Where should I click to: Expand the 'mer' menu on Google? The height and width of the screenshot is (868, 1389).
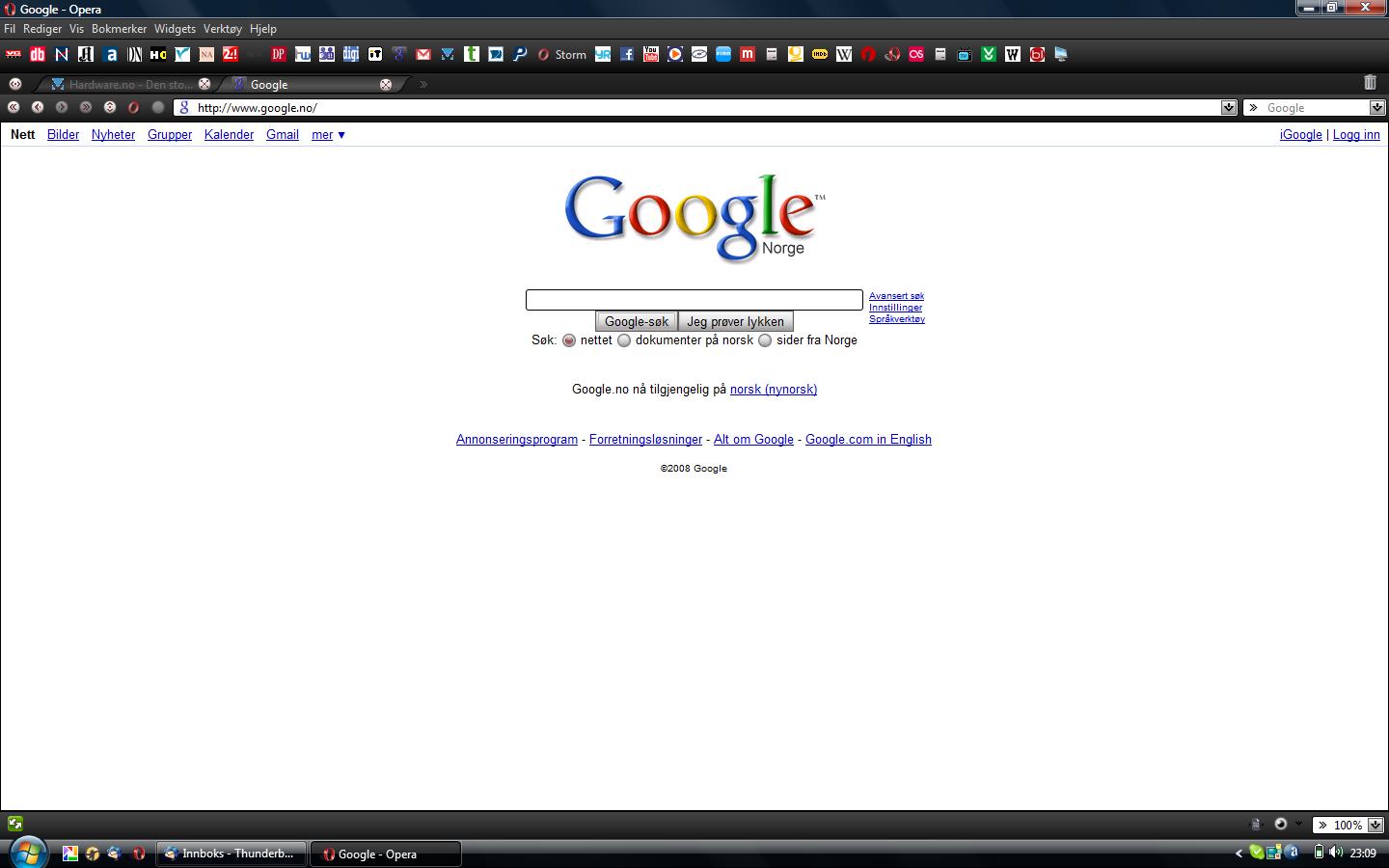328,135
